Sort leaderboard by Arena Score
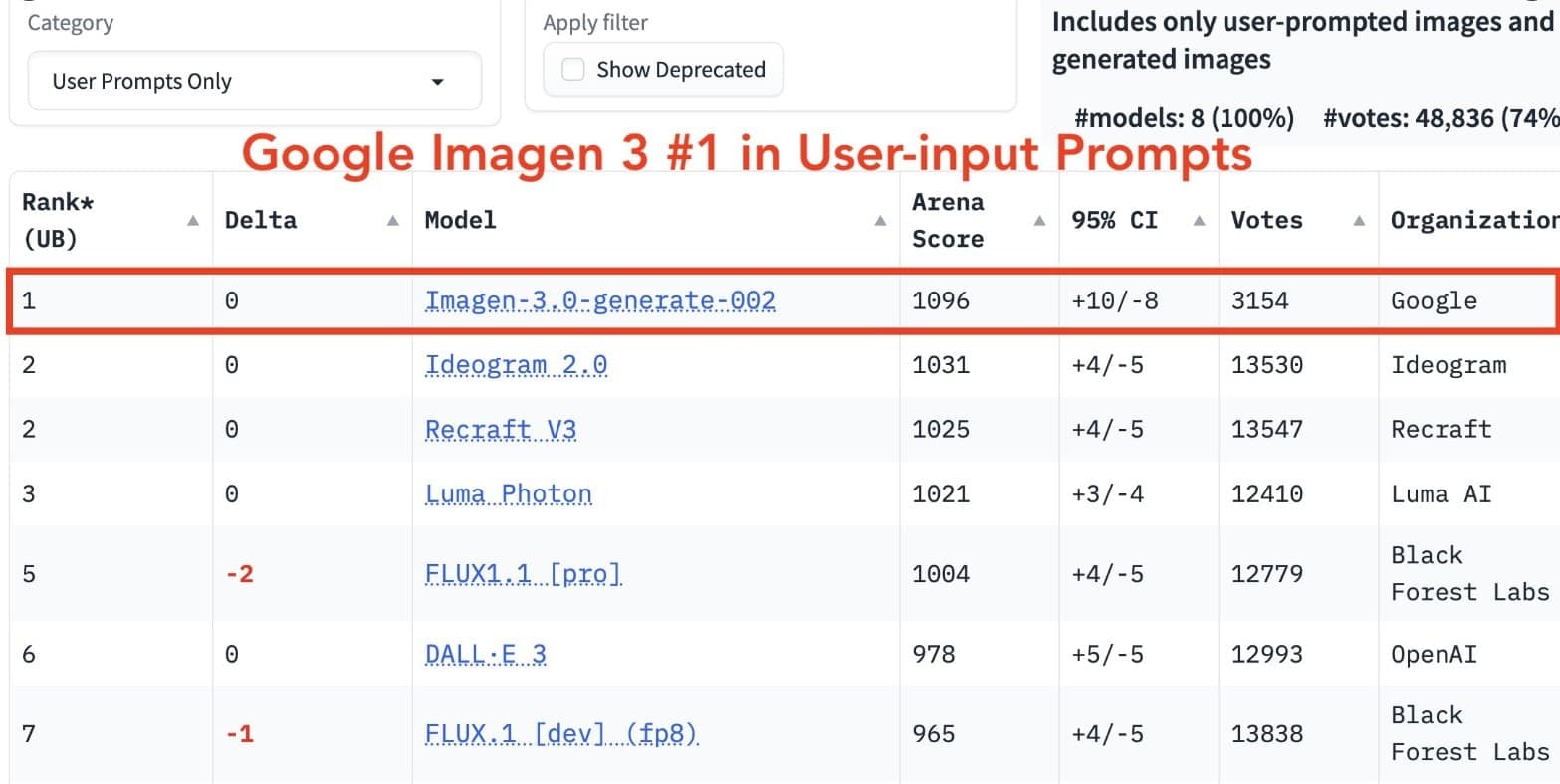Viewport: 1560px width, 784px height. coord(1039,219)
